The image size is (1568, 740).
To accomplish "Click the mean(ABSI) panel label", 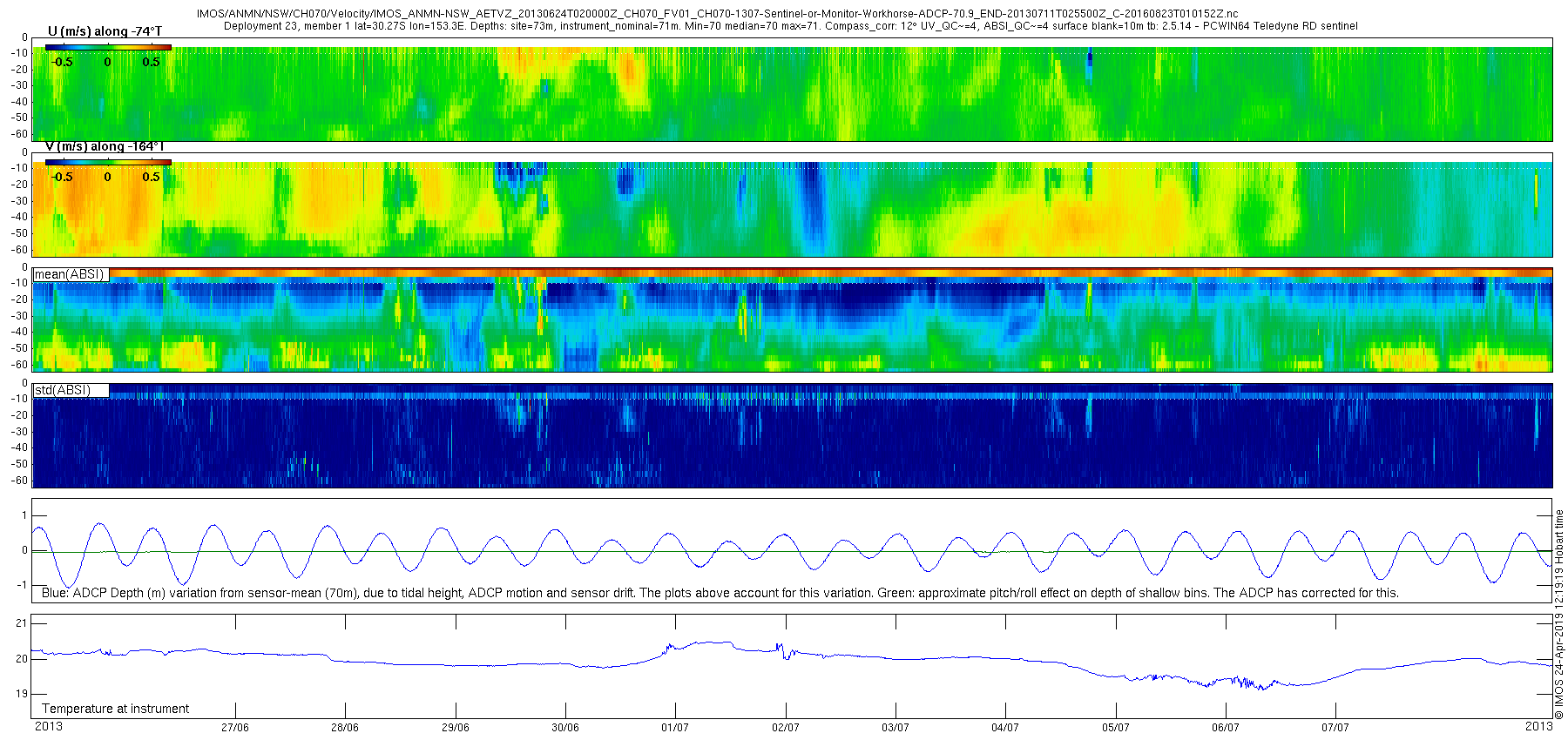I will [x=70, y=274].
